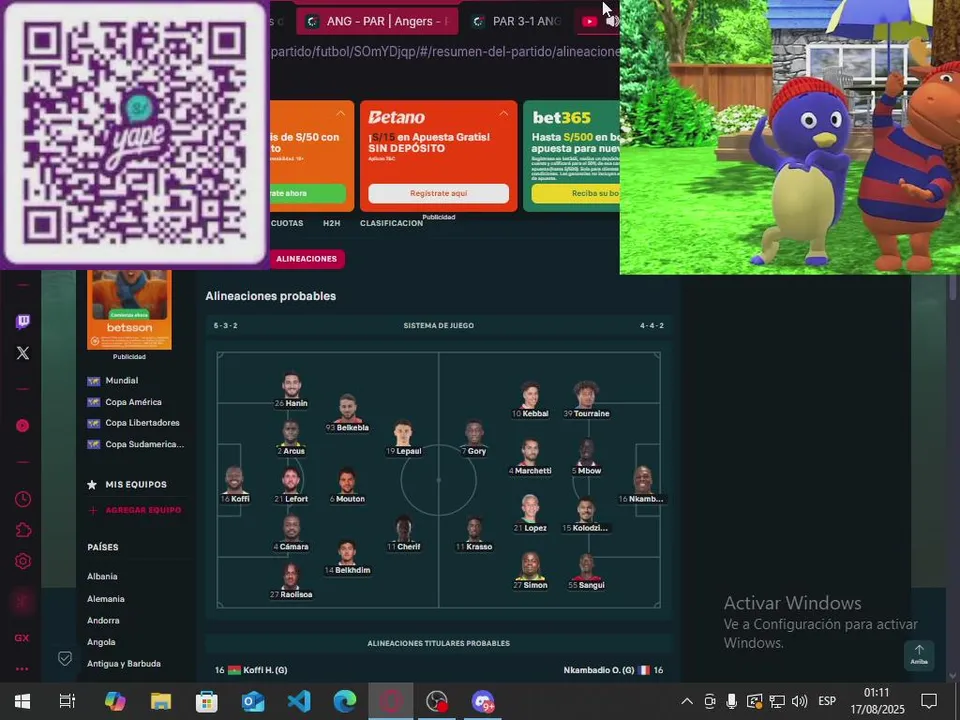The width and height of the screenshot is (960, 720).
Task: Open Opera GX settings gear
Action: [23, 561]
